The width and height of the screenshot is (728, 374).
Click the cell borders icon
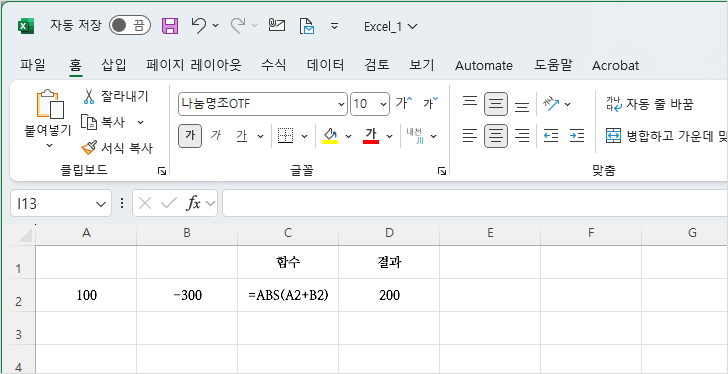coord(286,135)
